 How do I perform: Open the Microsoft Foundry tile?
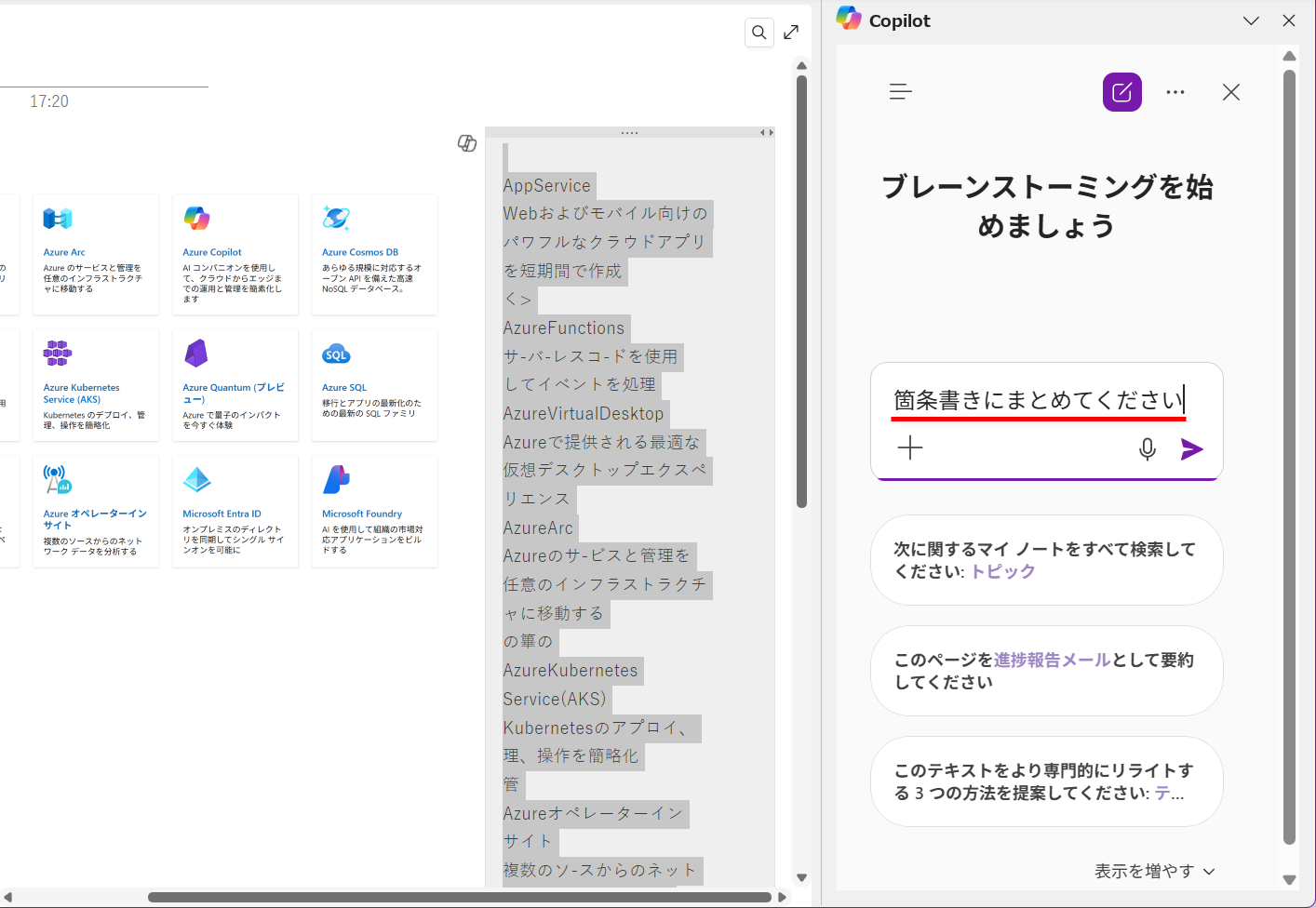click(x=374, y=511)
